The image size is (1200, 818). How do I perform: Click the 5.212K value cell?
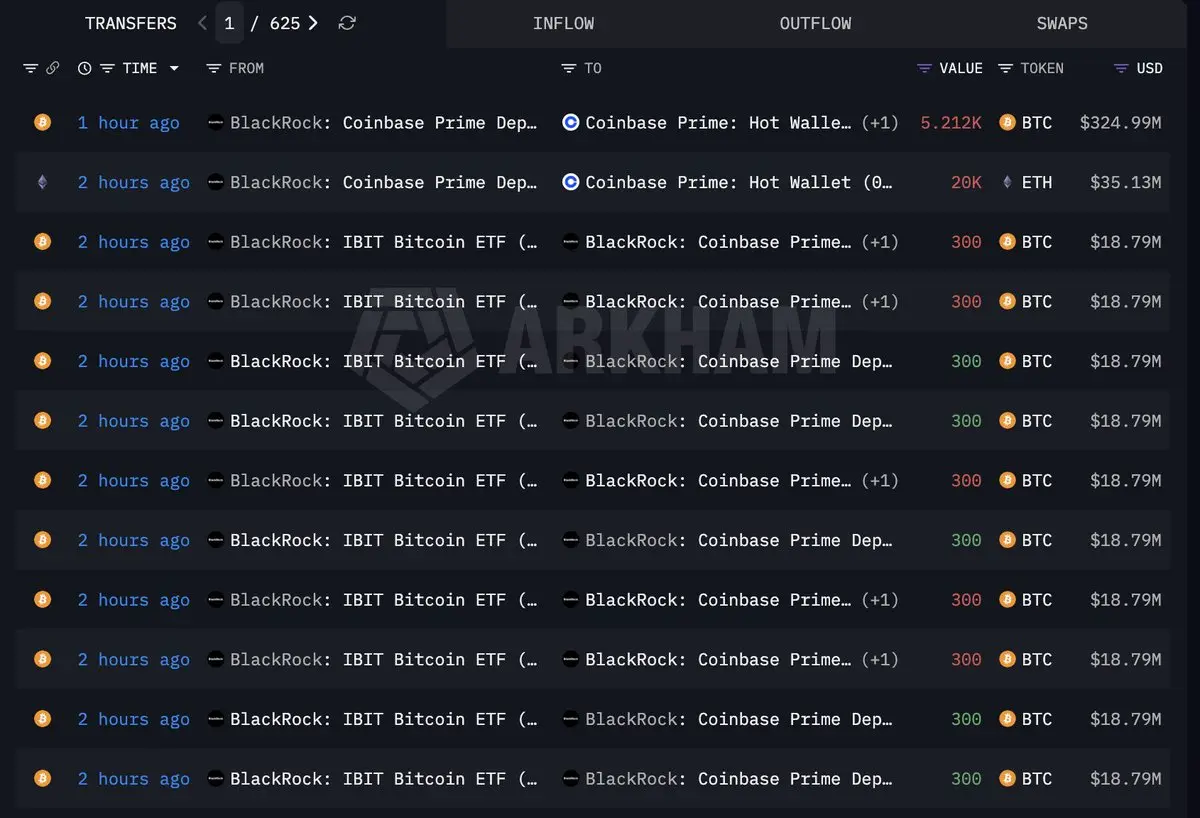tap(951, 123)
